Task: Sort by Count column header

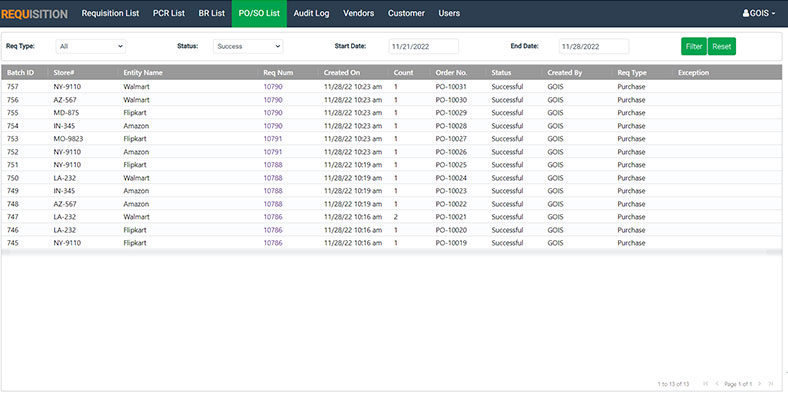Action: click(x=404, y=72)
